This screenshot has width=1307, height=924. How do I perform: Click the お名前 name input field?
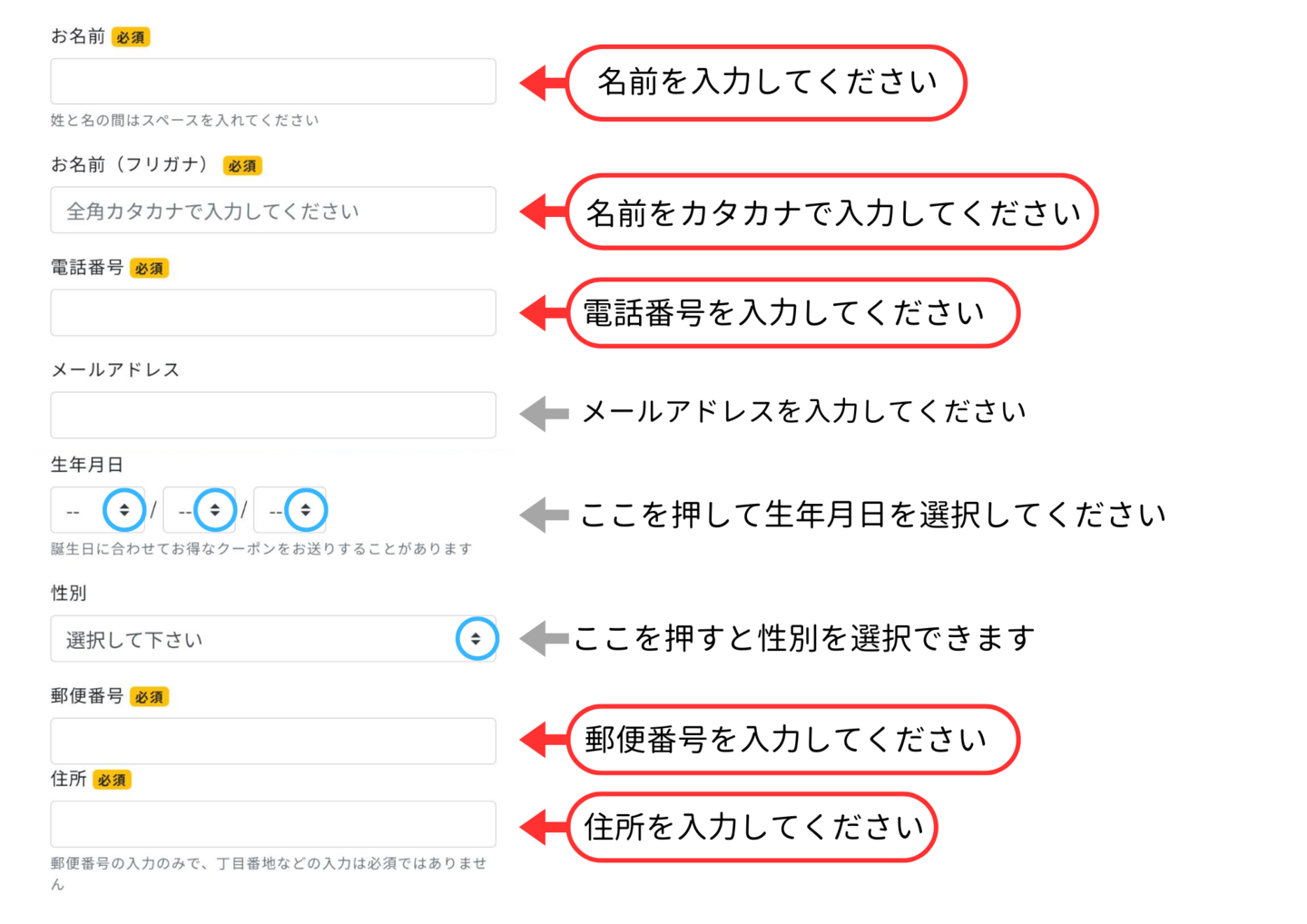click(x=272, y=82)
